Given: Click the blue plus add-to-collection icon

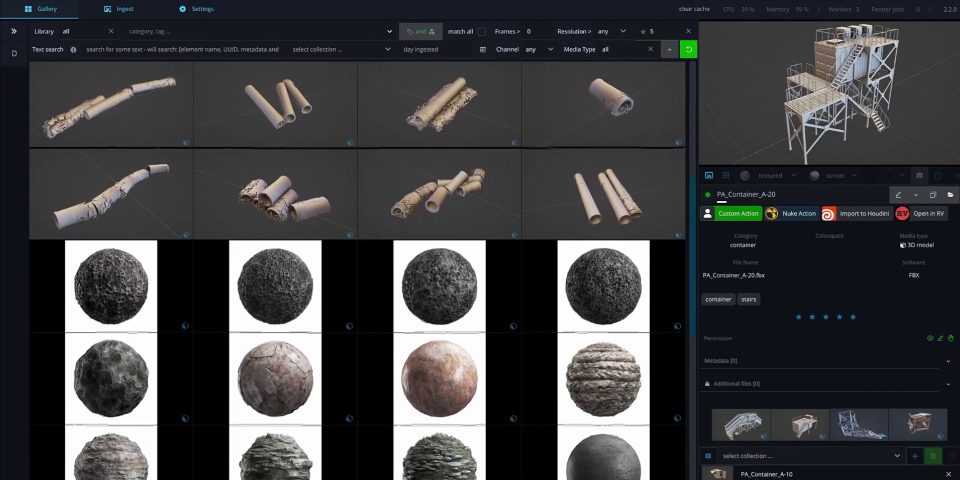Looking at the screenshot, I should point(914,456).
